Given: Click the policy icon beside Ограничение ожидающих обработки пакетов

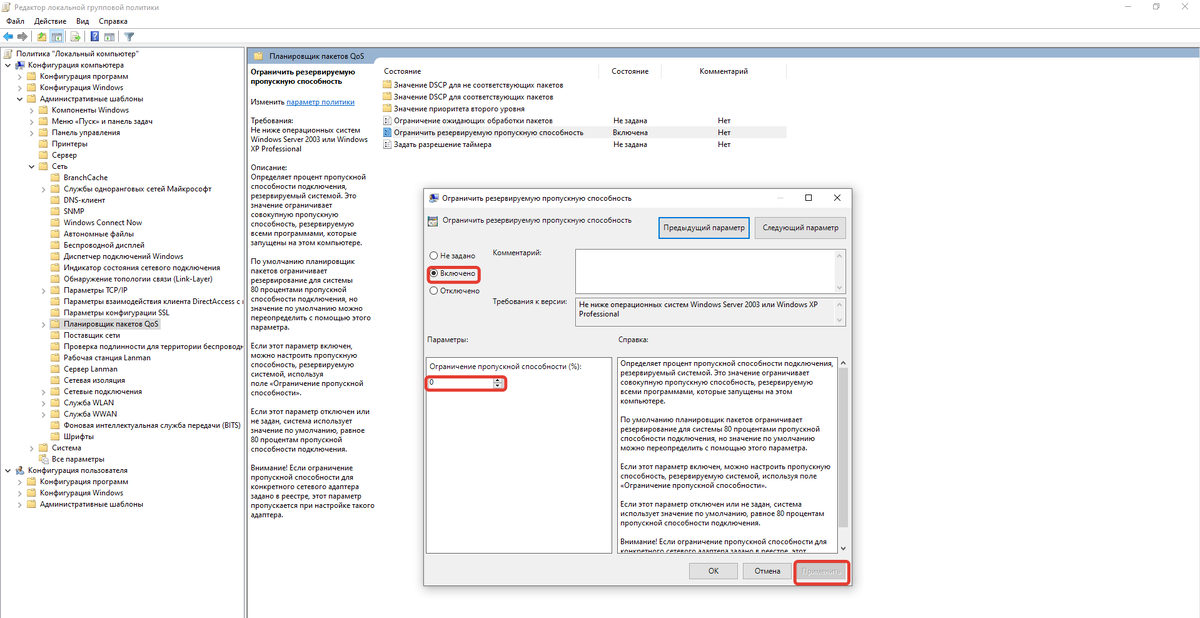Looking at the screenshot, I should [388, 120].
